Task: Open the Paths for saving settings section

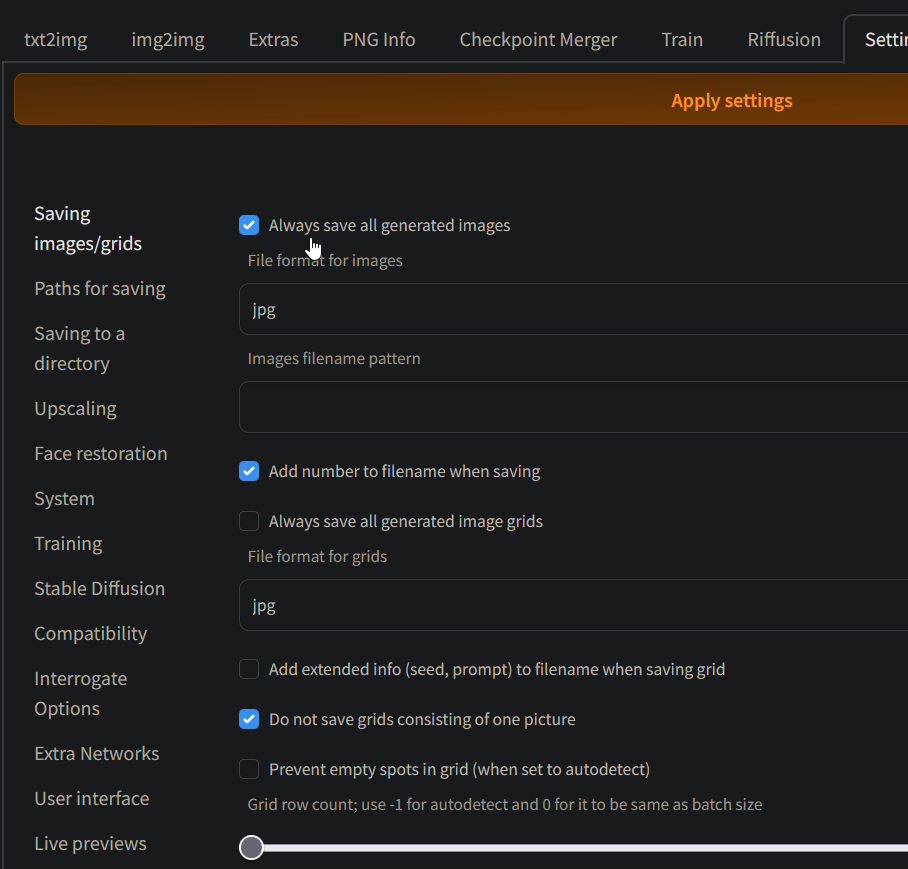Action: [99, 288]
